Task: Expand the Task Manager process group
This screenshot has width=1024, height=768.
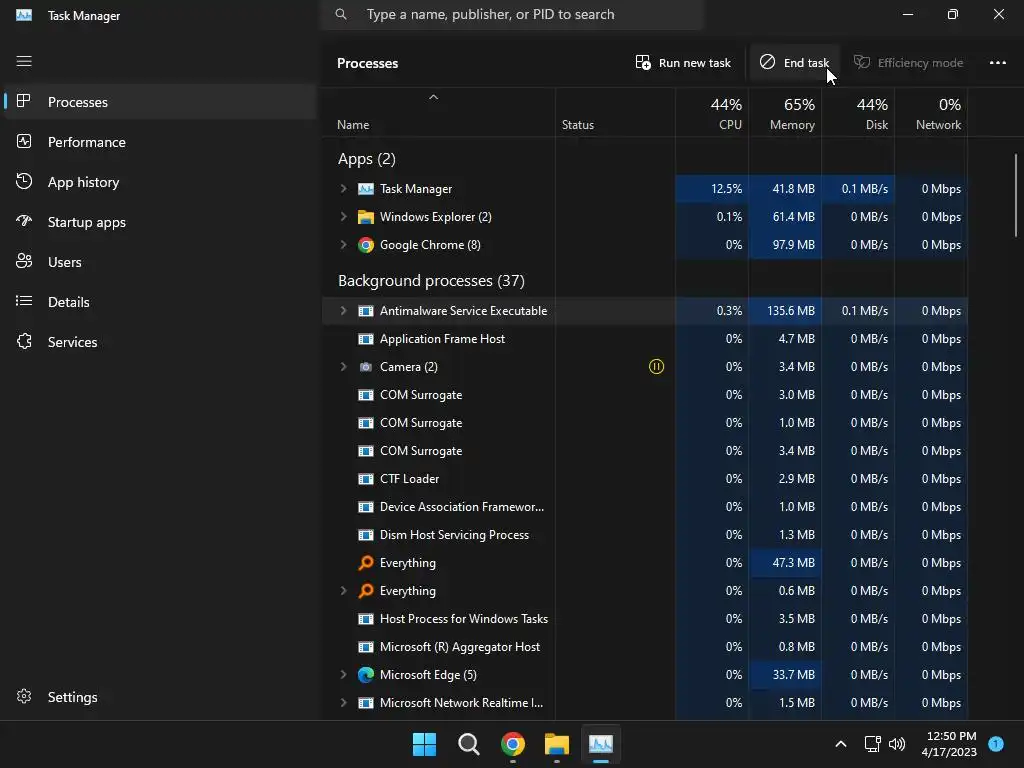Action: click(344, 189)
